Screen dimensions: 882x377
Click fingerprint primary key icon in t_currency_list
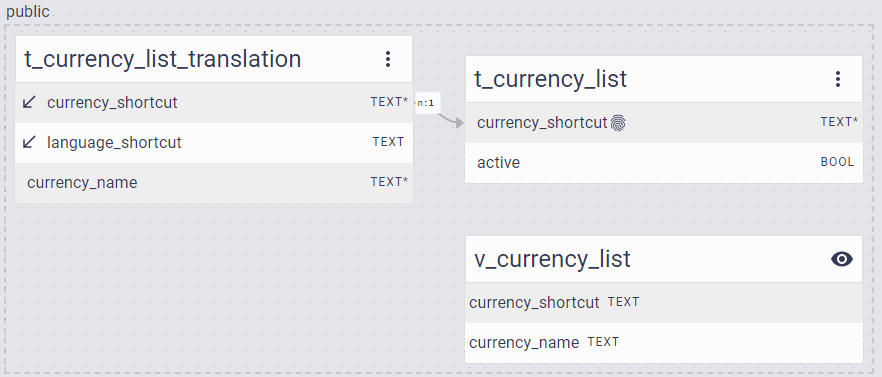pyautogui.click(x=618, y=123)
